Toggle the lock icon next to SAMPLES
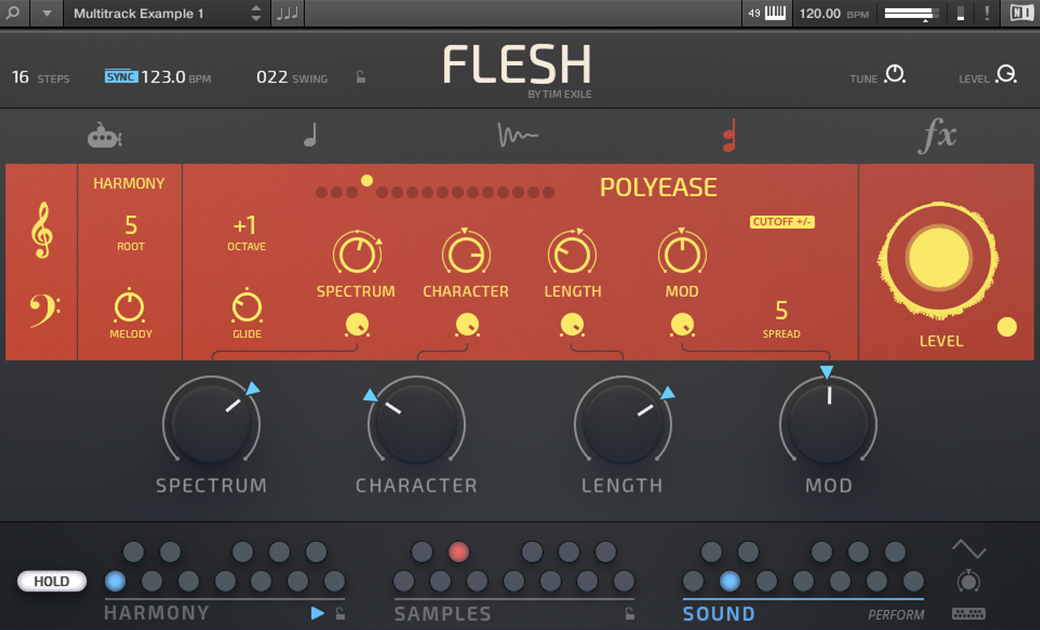The width and height of the screenshot is (1040, 630). click(629, 613)
